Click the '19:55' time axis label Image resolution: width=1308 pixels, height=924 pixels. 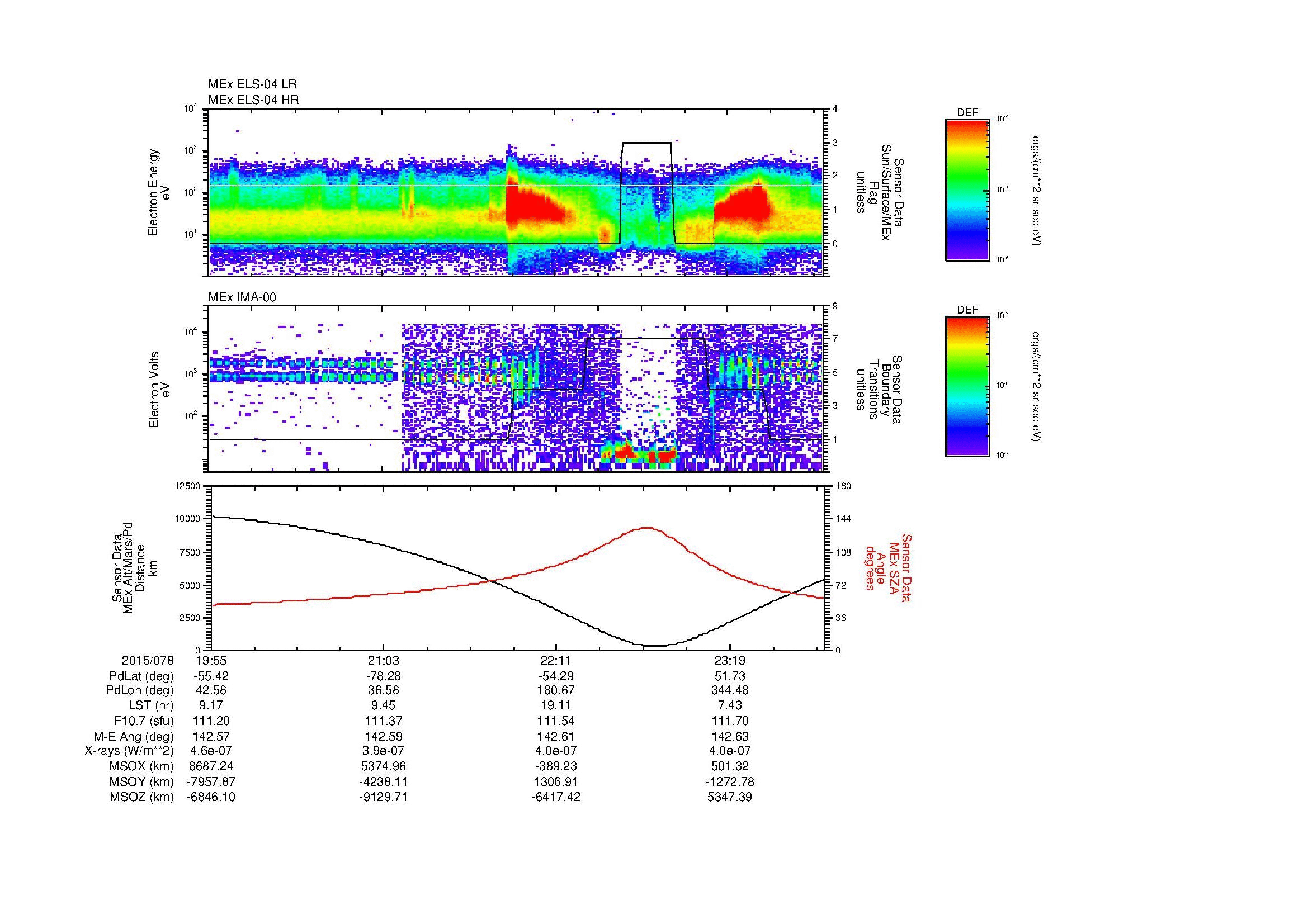point(211,661)
